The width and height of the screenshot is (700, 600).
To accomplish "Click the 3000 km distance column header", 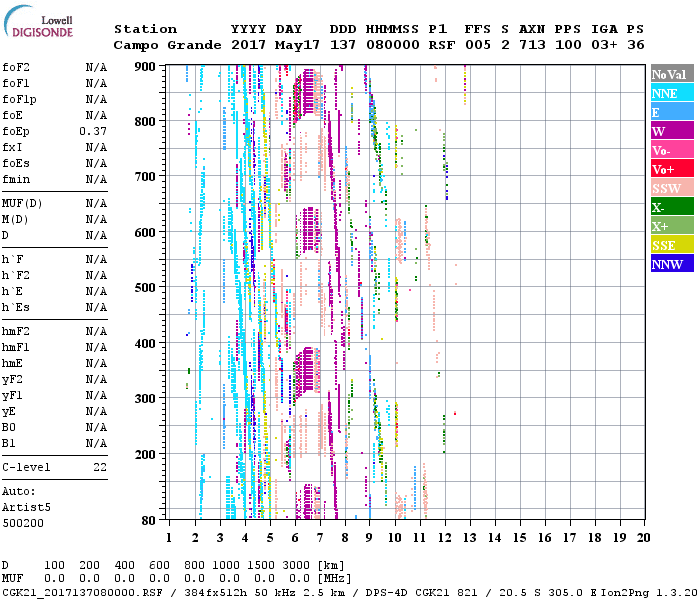I will click(x=296, y=565).
